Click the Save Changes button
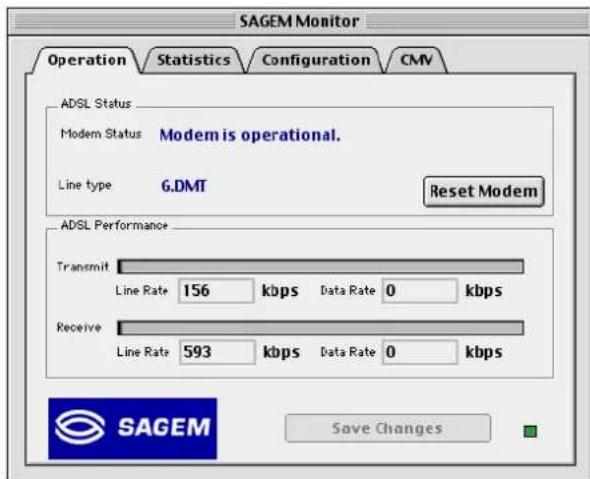590x479 pixels. click(388, 428)
